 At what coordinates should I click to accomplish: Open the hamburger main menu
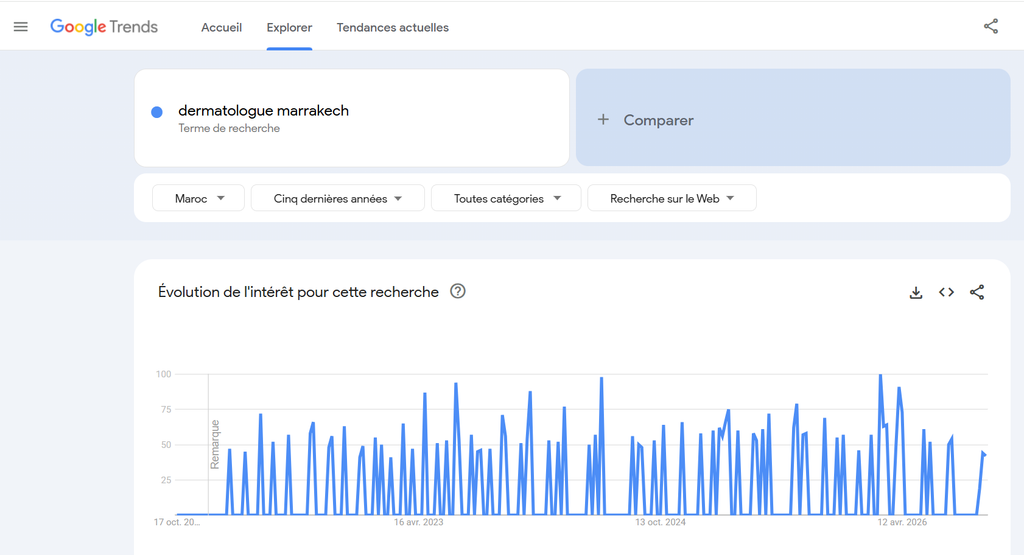click(x=21, y=27)
